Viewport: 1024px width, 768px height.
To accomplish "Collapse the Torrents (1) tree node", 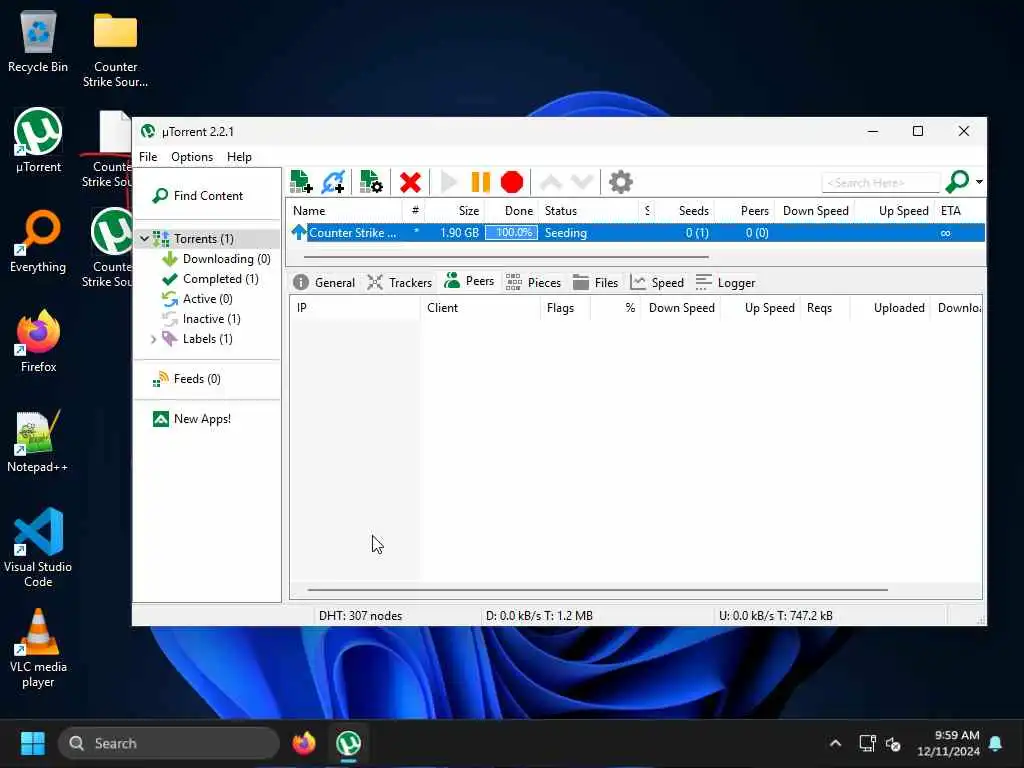I will click(144, 239).
